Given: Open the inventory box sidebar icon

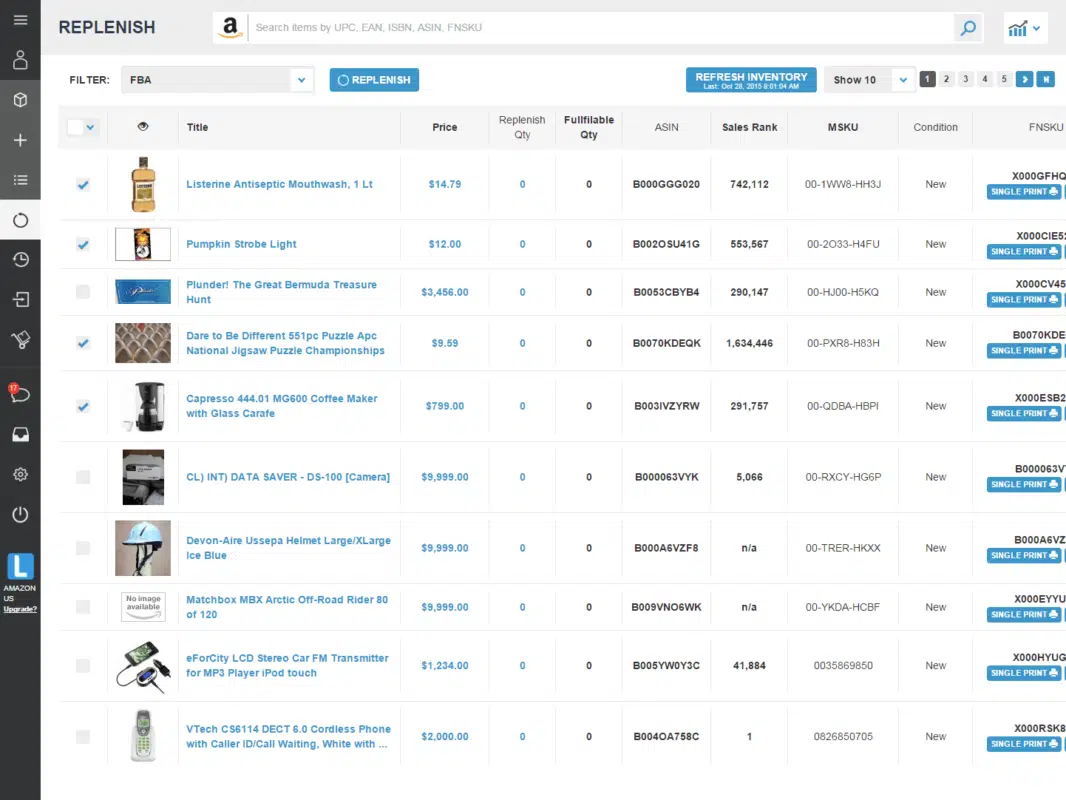Looking at the screenshot, I should (20, 100).
